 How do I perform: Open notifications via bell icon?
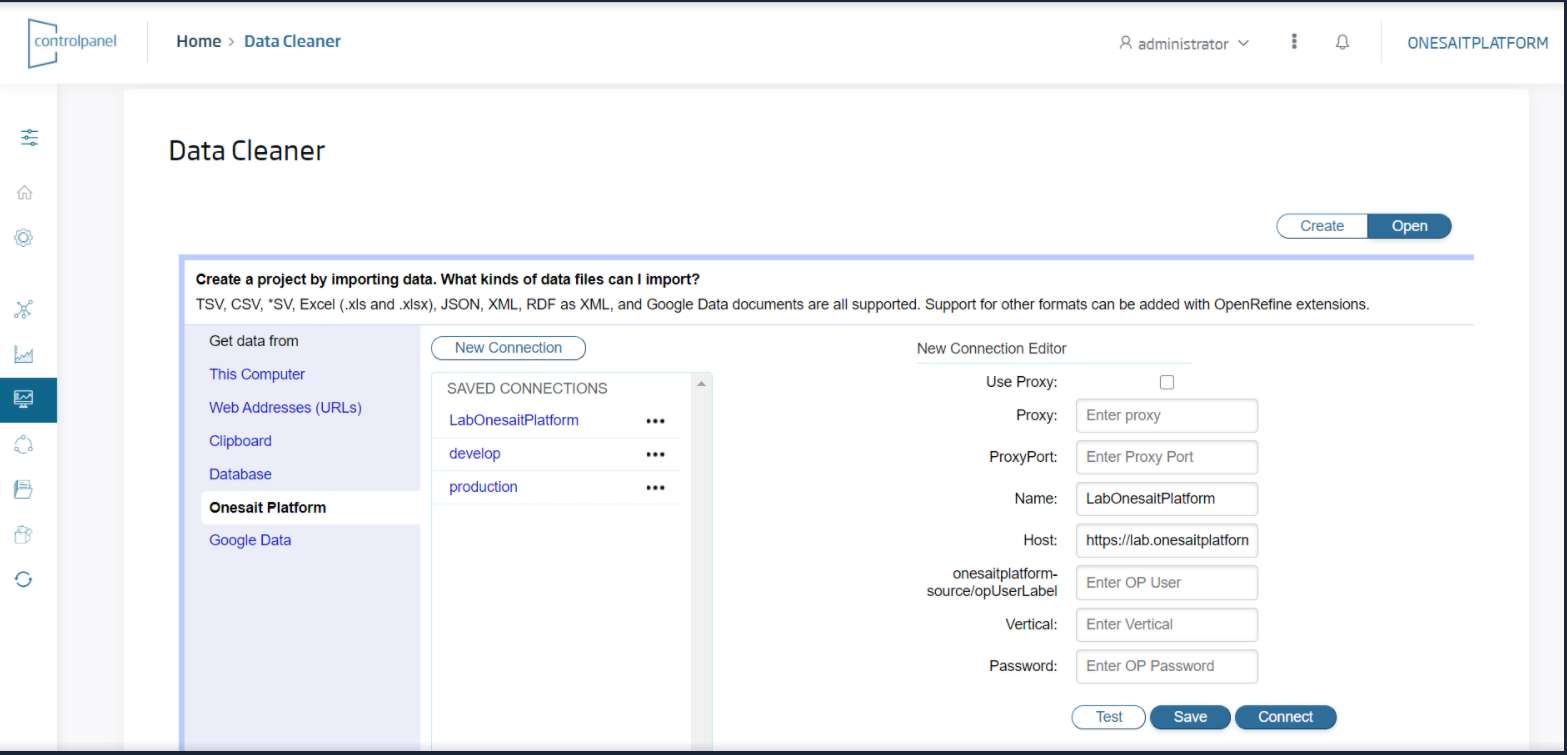[1342, 42]
